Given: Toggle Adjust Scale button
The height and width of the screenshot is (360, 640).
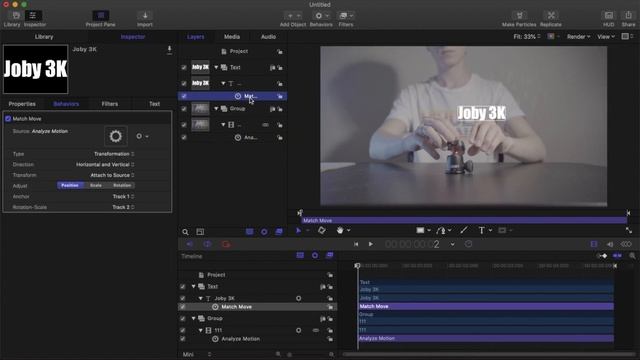Looking at the screenshot, I should click(x=96, y=185).
